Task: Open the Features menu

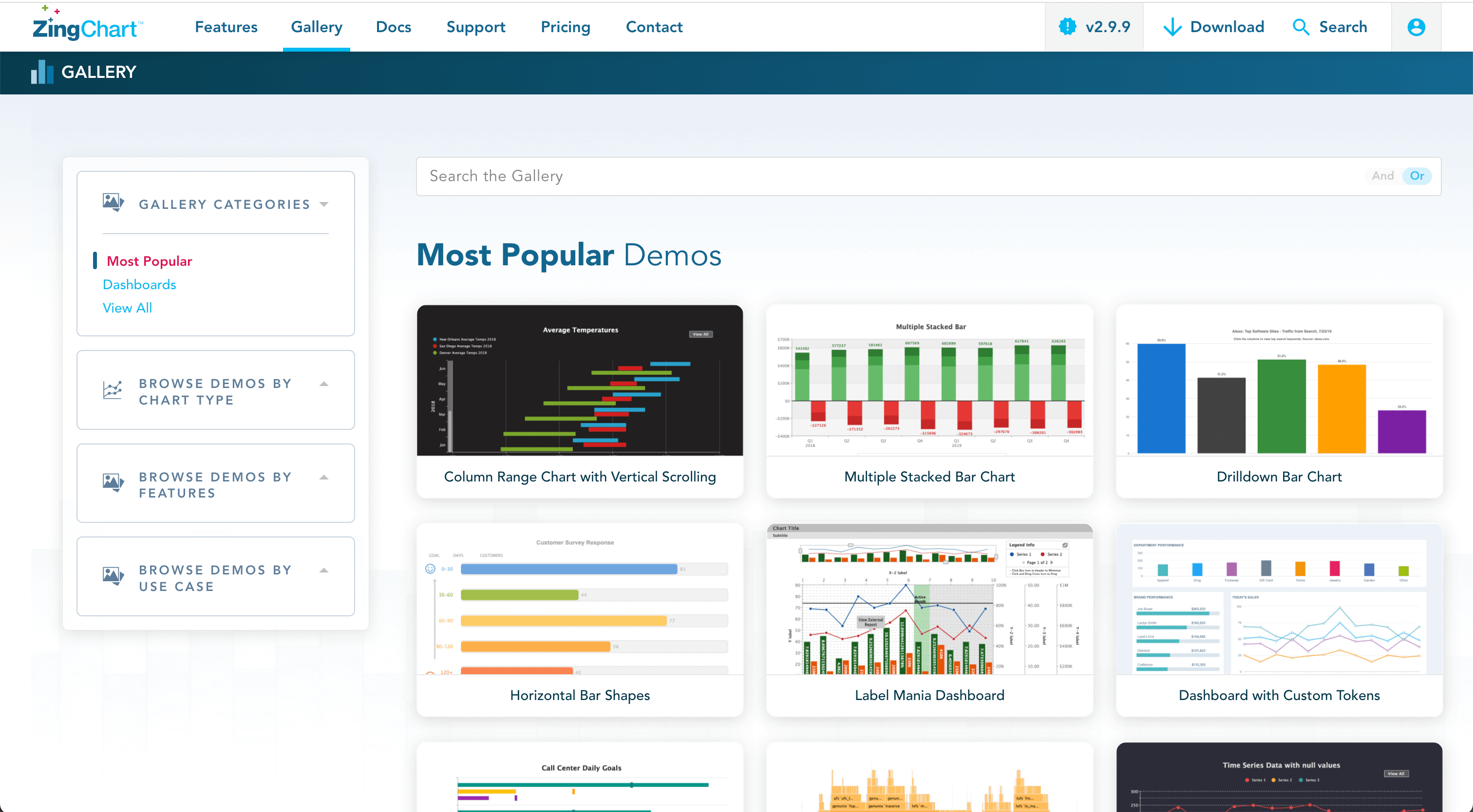Action: tap(226, 27)
